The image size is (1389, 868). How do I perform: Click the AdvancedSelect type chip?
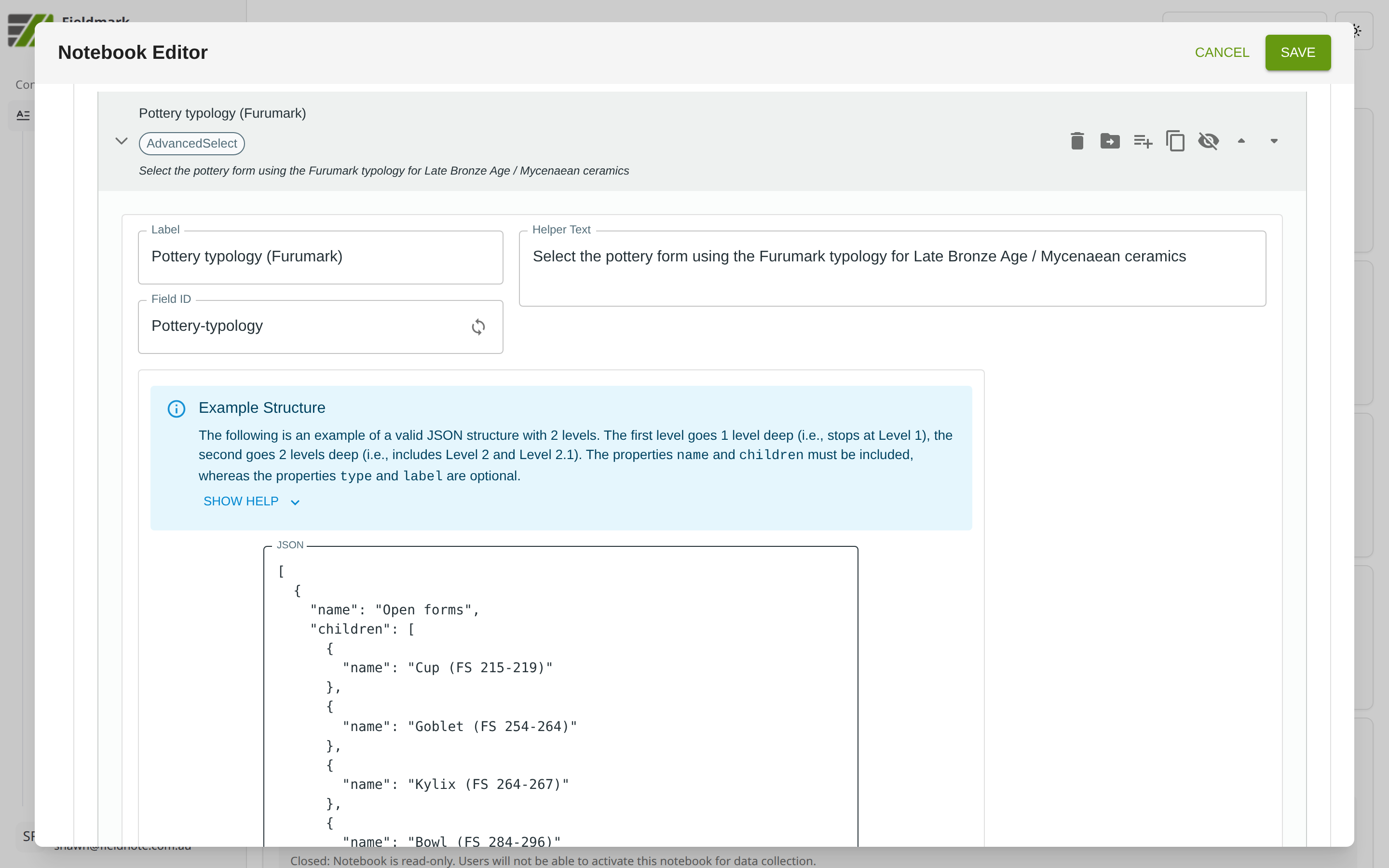pyautogui.click(x=191, y=144)
